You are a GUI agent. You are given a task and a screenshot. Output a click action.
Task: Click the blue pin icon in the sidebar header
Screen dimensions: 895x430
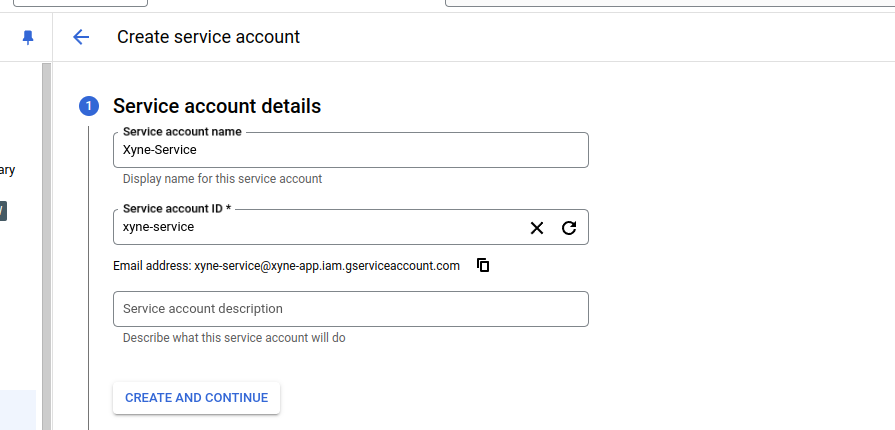tap(27, 37)
